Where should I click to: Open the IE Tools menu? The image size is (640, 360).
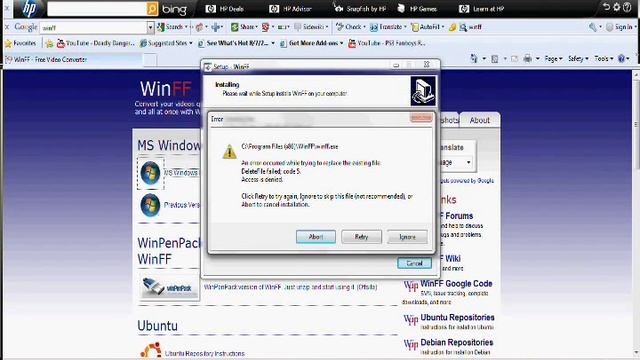[603, 59]
